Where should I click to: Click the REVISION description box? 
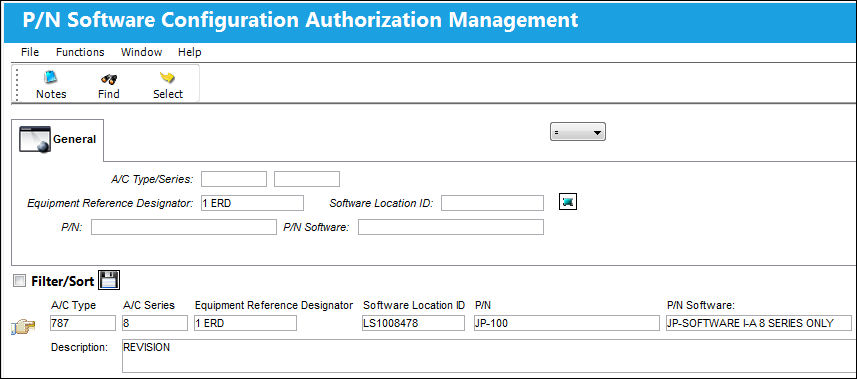[489, 356]
